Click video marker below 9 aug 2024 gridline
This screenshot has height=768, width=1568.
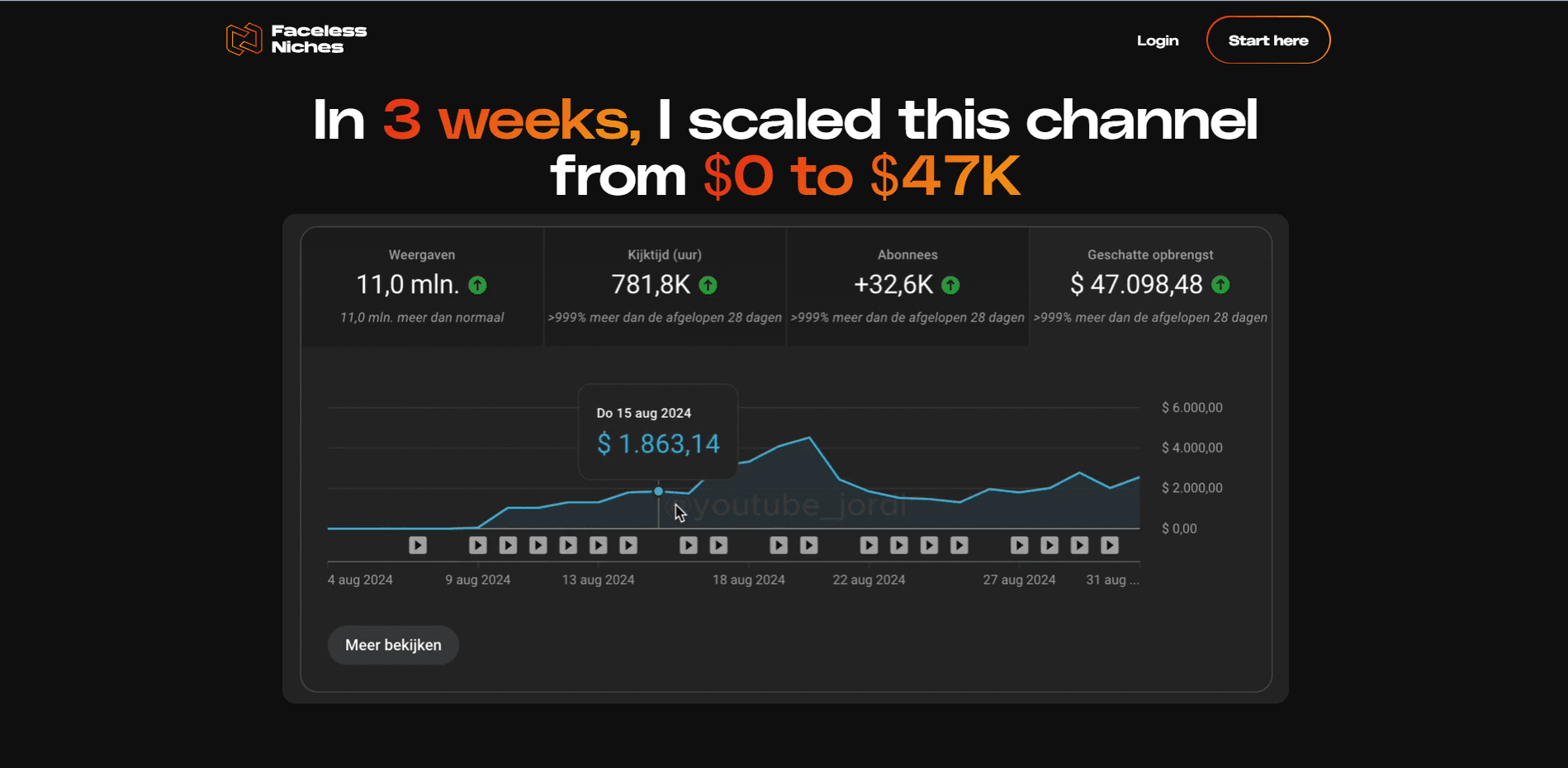point(477,545)
